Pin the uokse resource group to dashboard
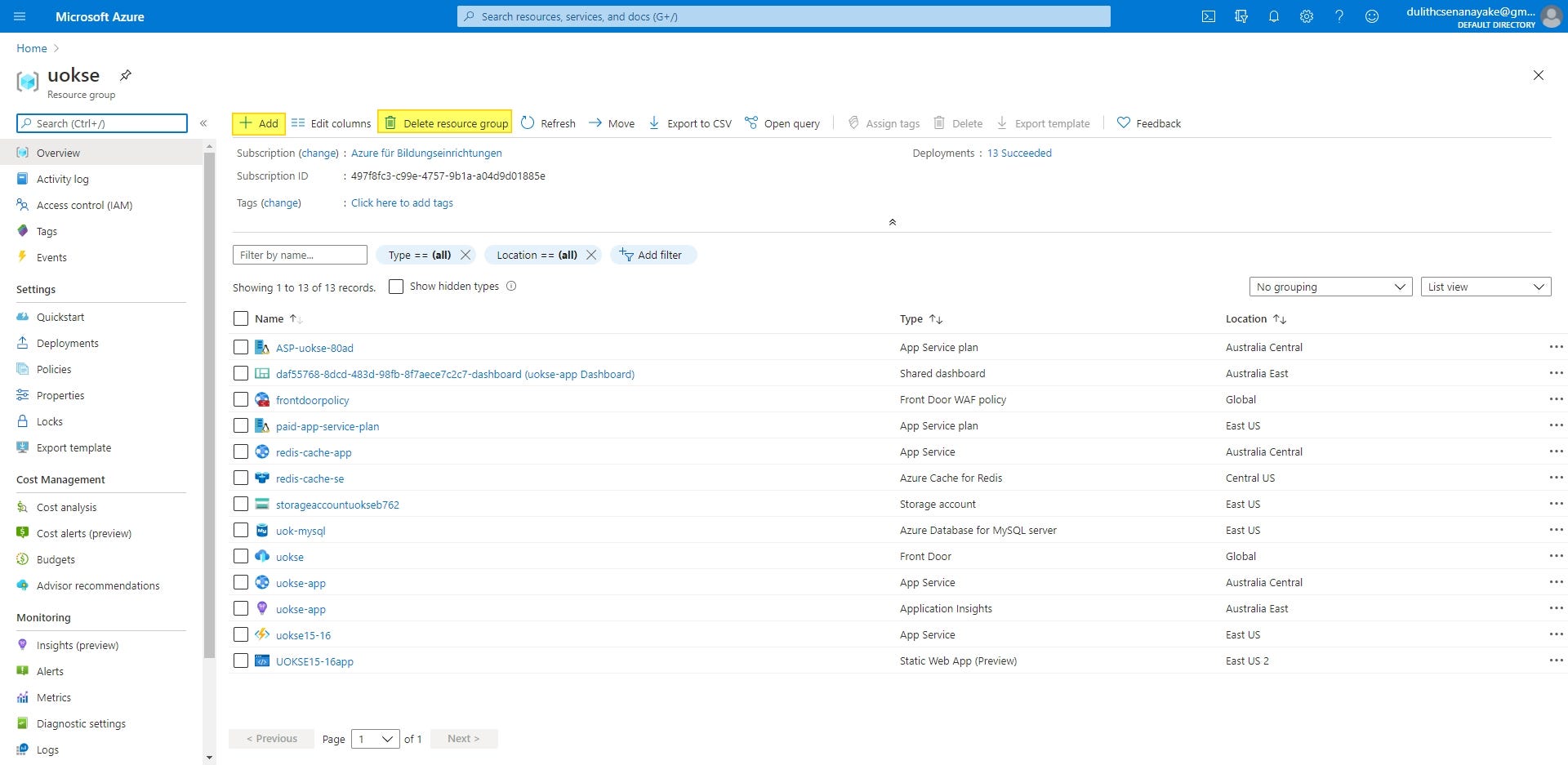Screen dimensions: 1568x765 point(126,75)
